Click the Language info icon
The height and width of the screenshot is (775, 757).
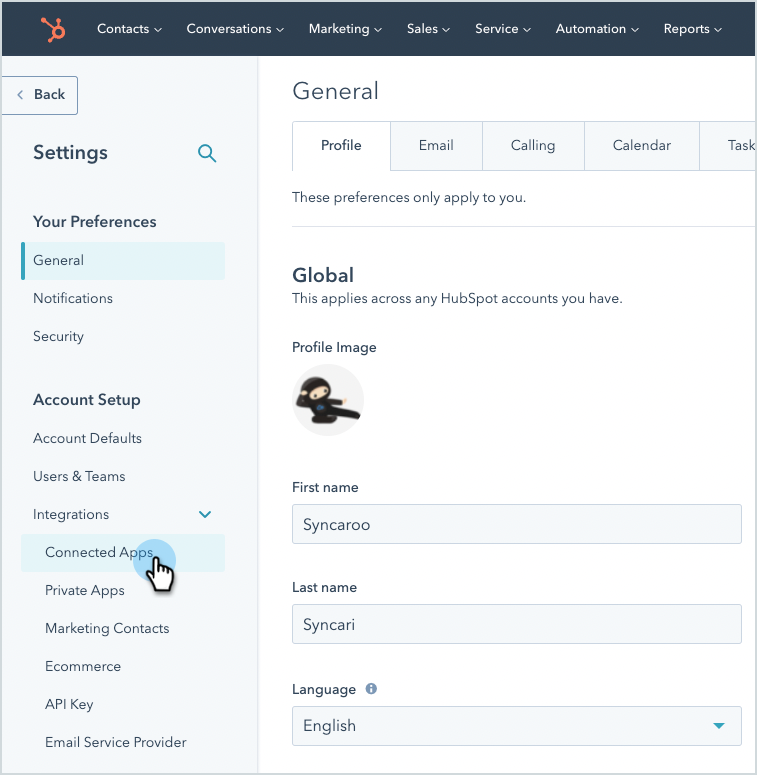coord(371,689)
